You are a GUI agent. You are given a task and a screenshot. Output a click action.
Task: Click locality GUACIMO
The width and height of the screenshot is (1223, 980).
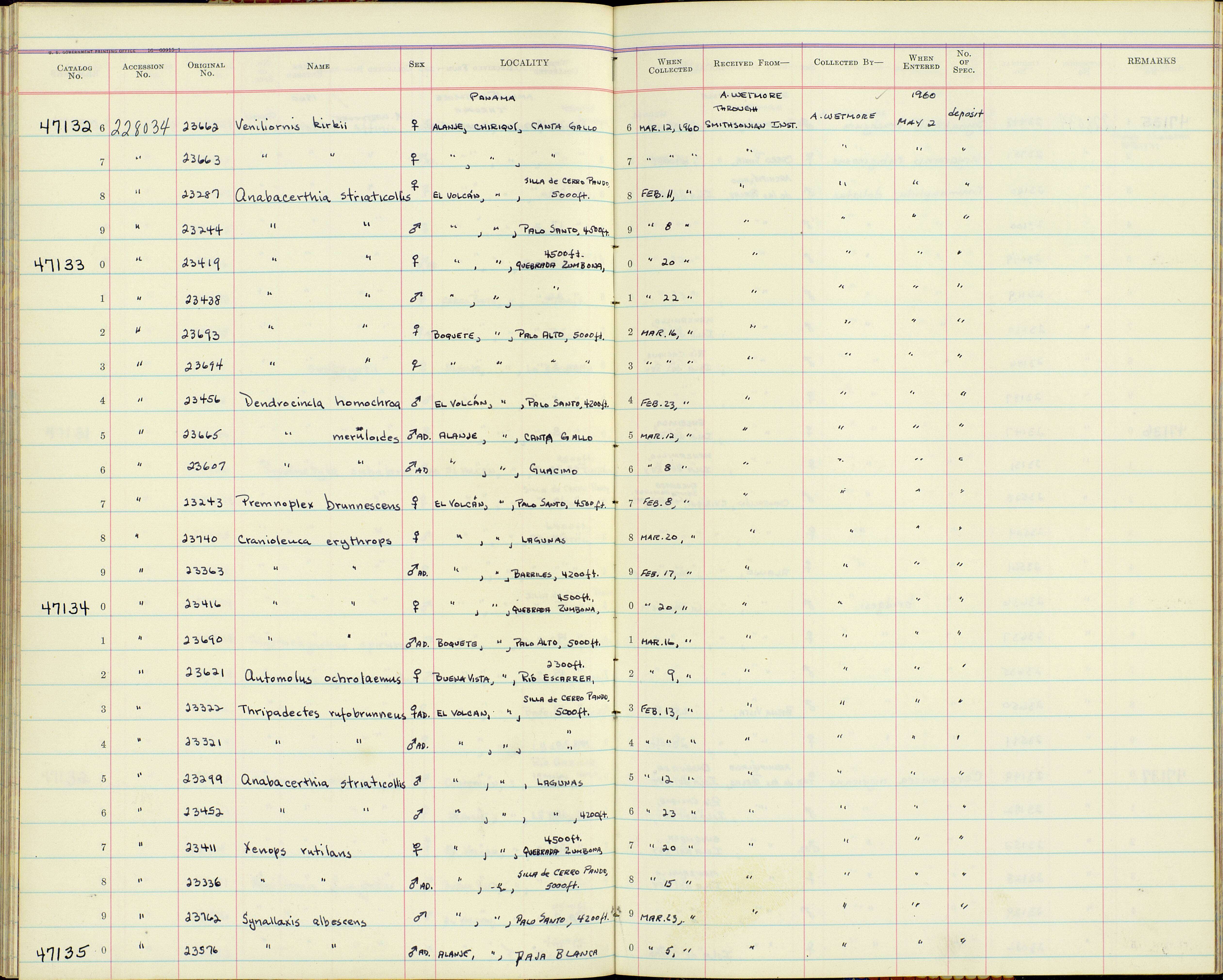tap(553, 470)
